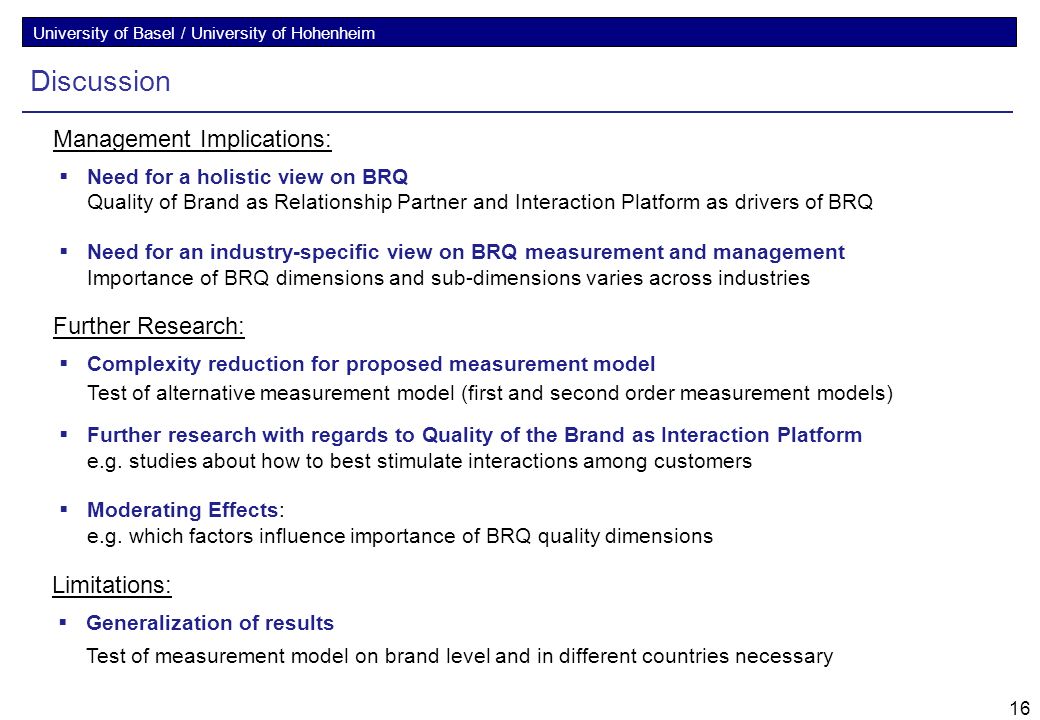The height and width of the screenshot is (720, 1040).
Task: Click 'e.g. studies about how to best stimulate interactions'
Action: pyautogui.click(x=419, y=461)
